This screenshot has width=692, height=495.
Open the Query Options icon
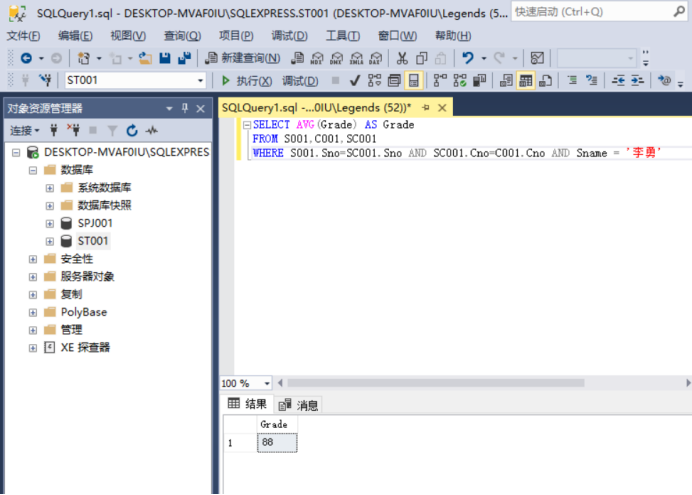click(x=394, y=81)
